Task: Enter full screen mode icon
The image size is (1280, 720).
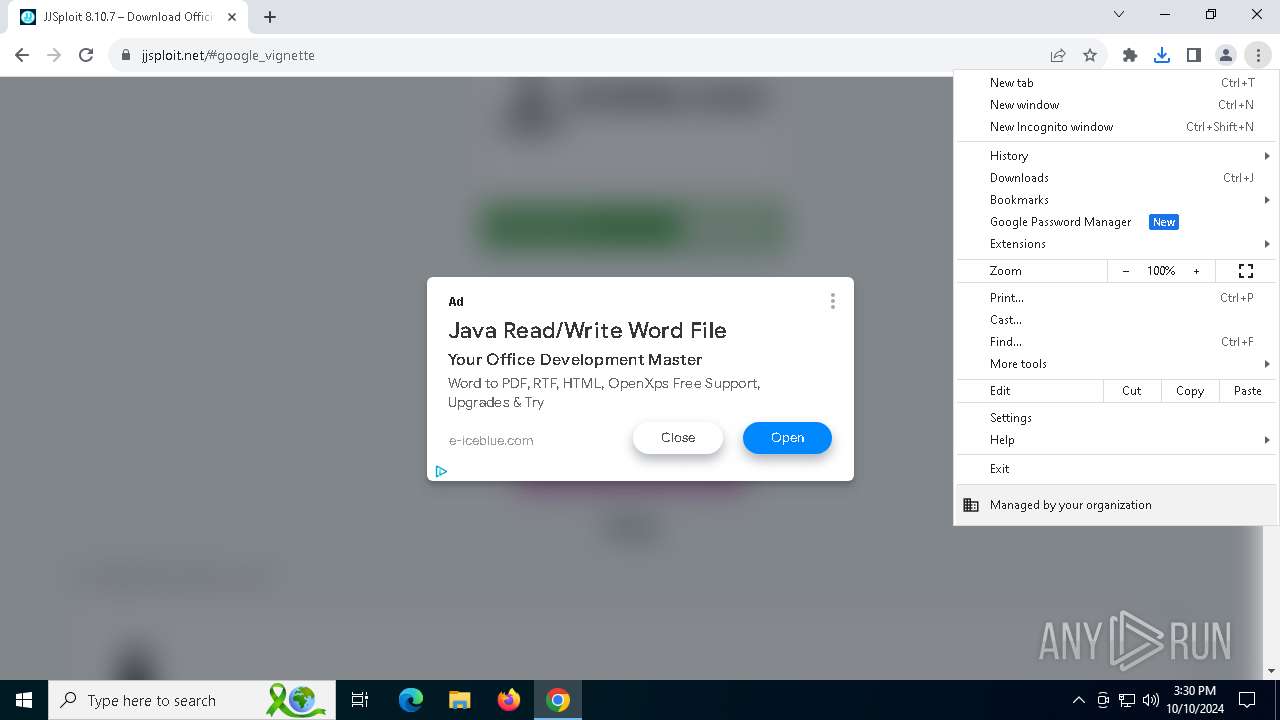Action: [x=1246, y=271]
